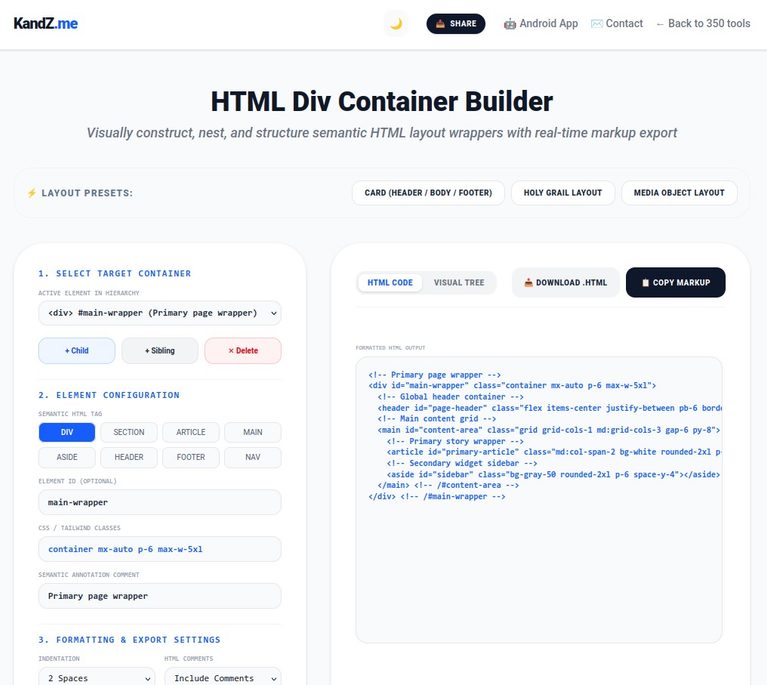
Task: Copy the markup to clipboard
Action: pos(676,283)
